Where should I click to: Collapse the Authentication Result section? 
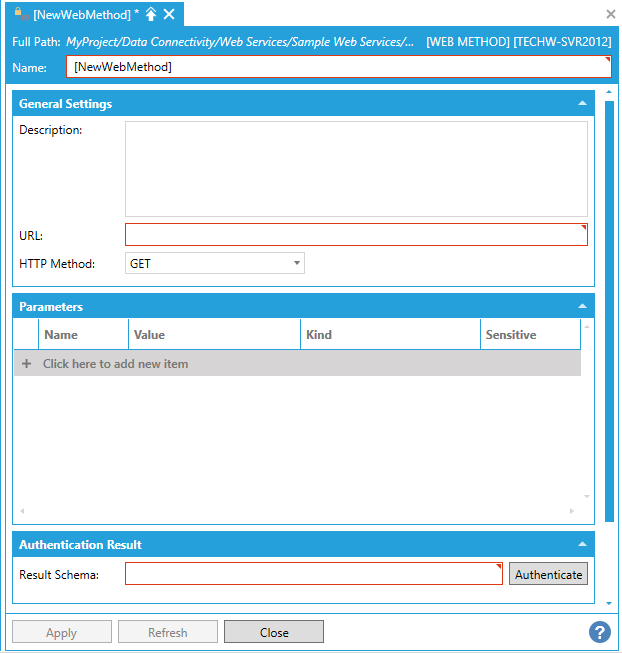click(582, 544)
